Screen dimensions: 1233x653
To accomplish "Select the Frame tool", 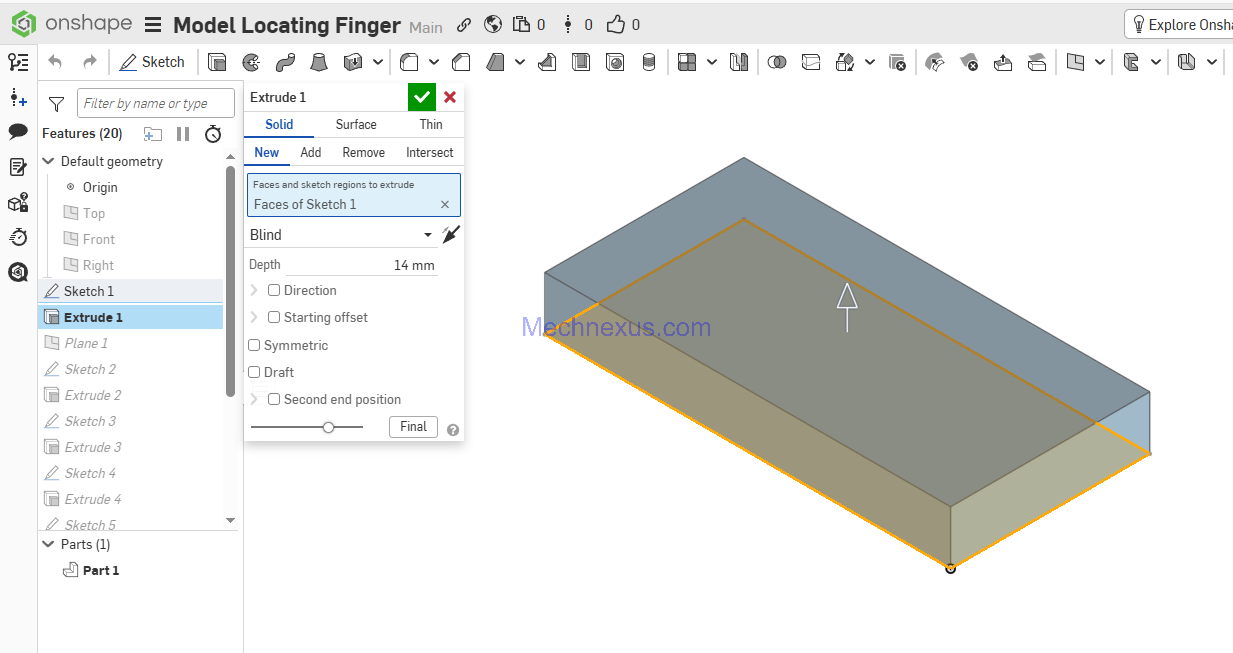I will pos(1131,62).
